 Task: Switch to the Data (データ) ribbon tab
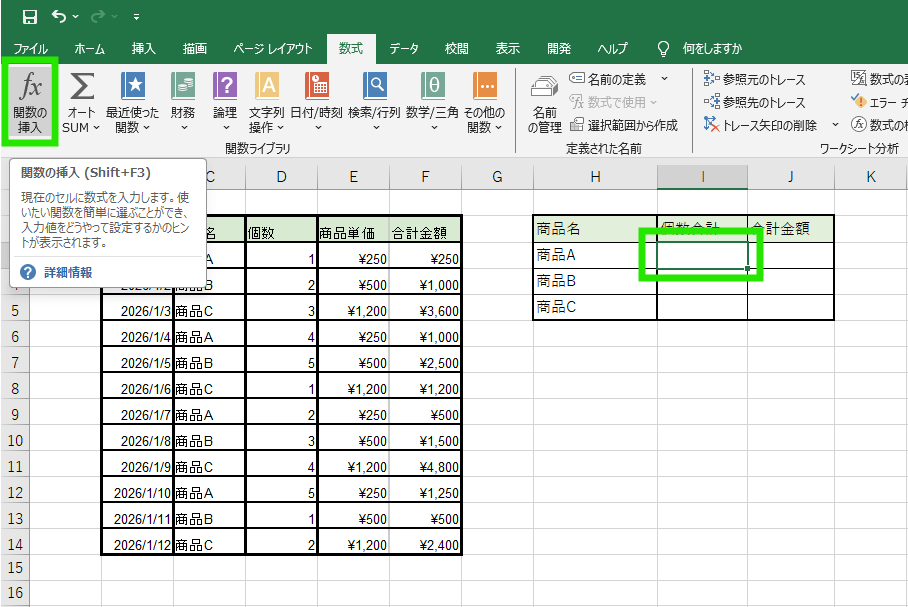404,48
